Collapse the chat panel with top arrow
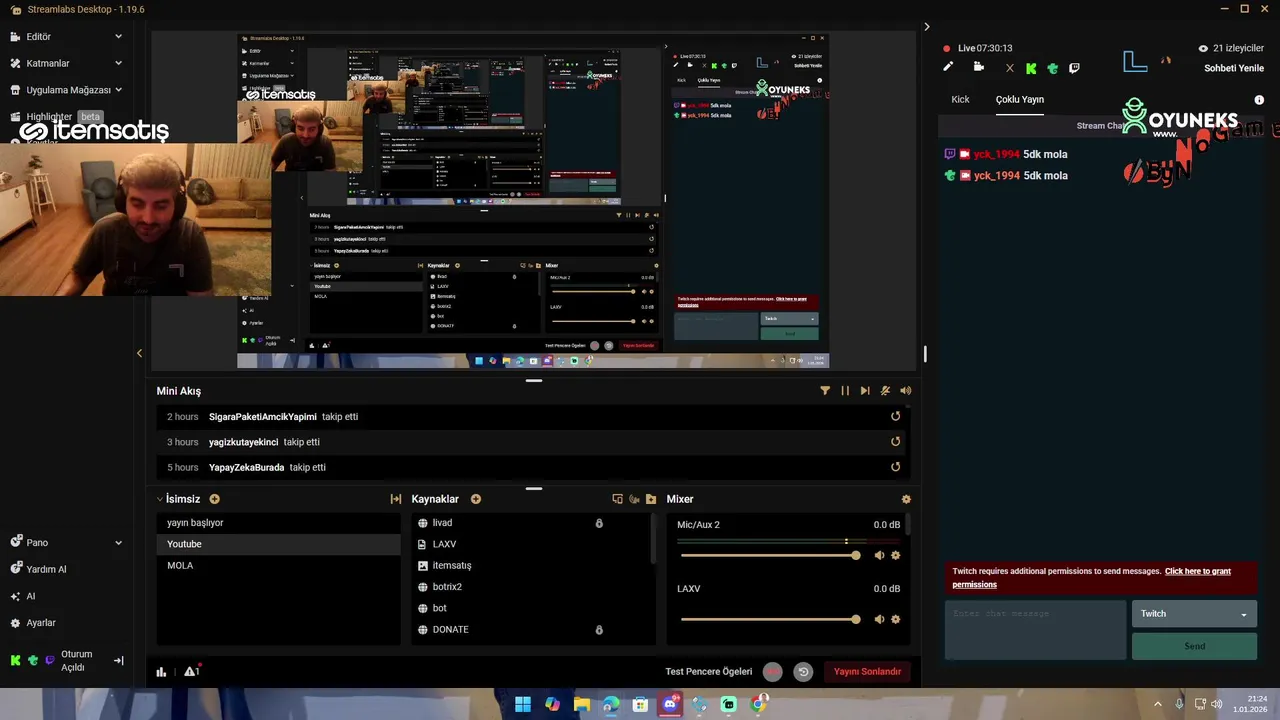1280x720 pixels. coord(926,27)
